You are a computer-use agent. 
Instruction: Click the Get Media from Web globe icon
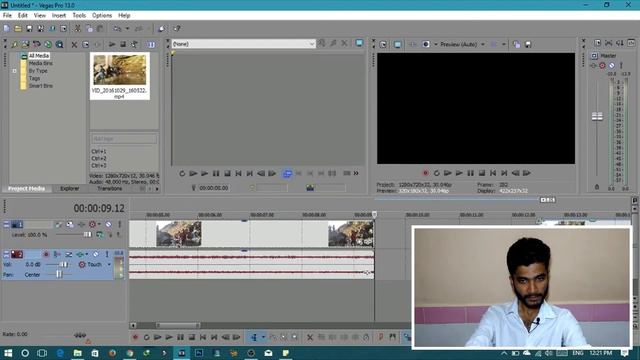[48, 44]
